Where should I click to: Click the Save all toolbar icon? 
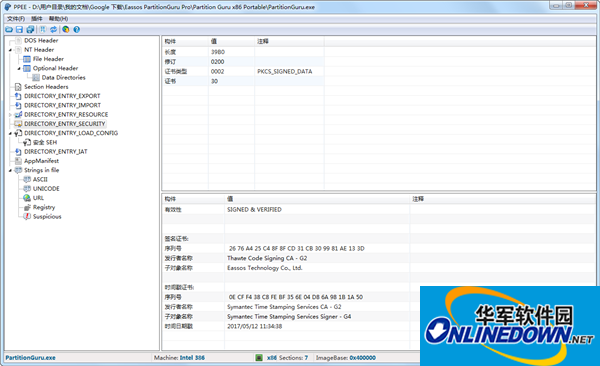(30, 29)
